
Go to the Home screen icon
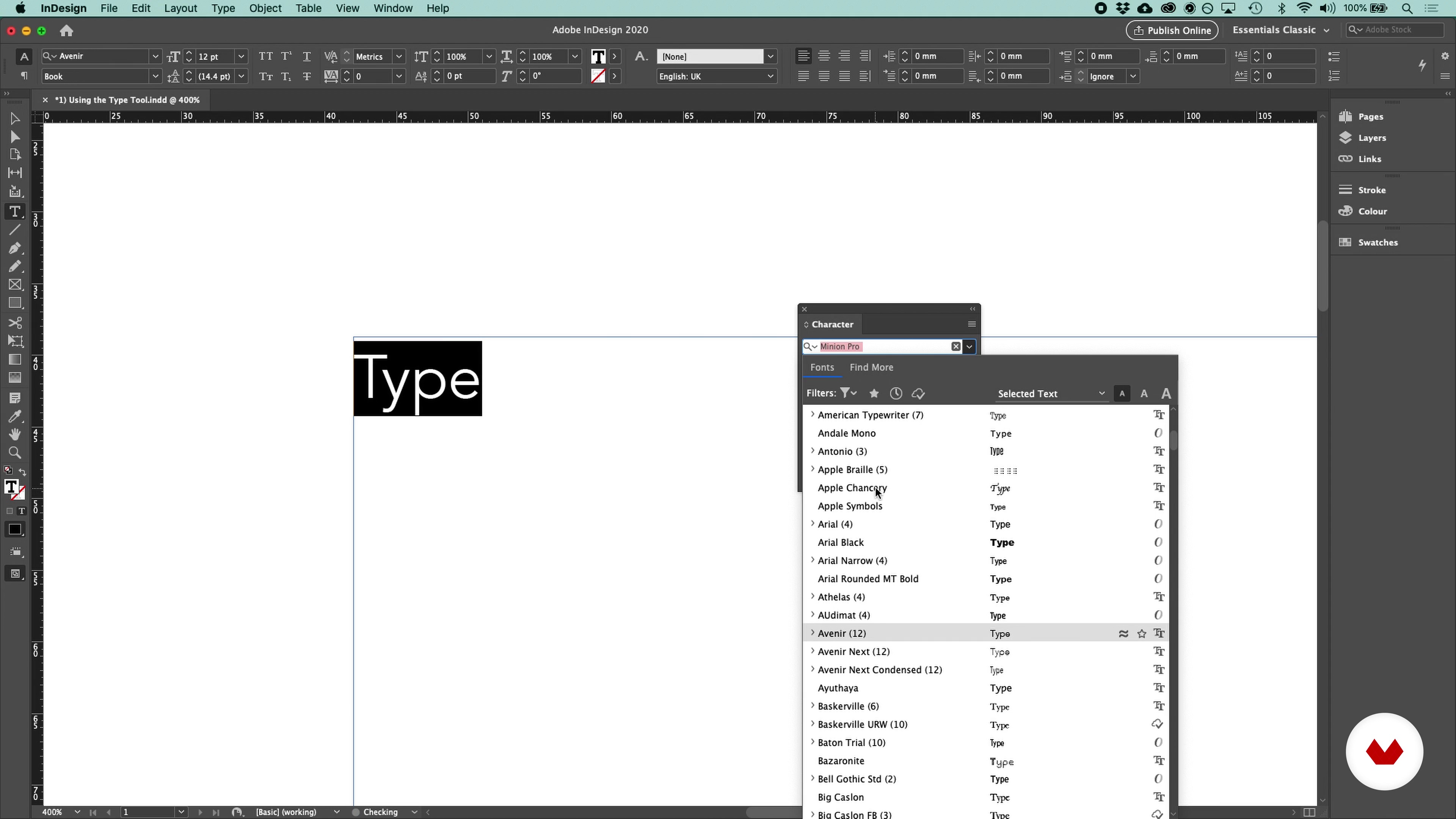click(67, 30)
